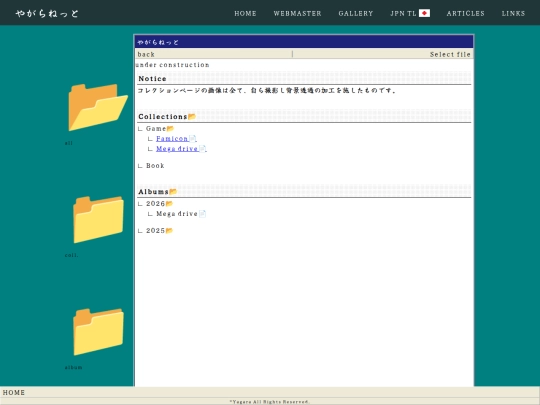Click the 'coll.' label under folder
Image resolution: width=540 pixels, height=405 pixels.
[x=71, y=255]
